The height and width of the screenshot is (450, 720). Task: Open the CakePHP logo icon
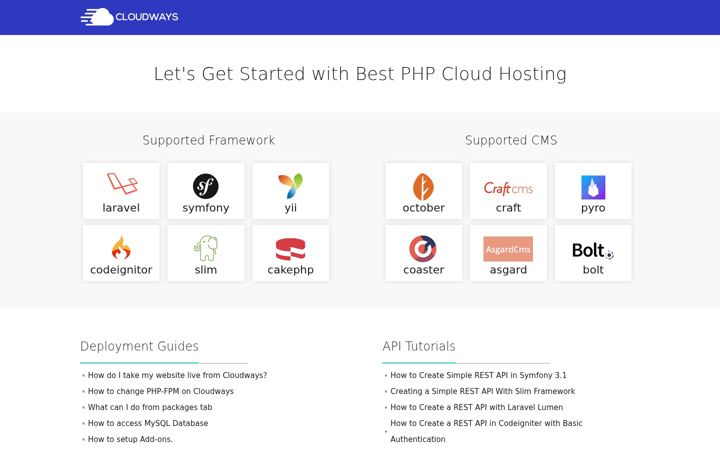click(290, 249)
